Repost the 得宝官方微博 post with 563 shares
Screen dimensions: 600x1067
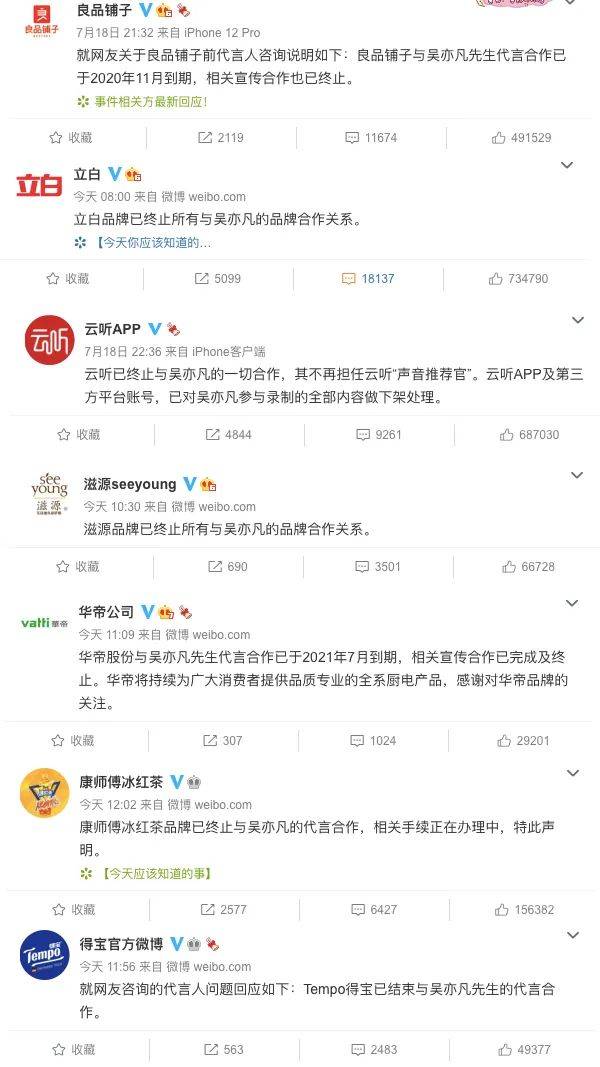222,1049
